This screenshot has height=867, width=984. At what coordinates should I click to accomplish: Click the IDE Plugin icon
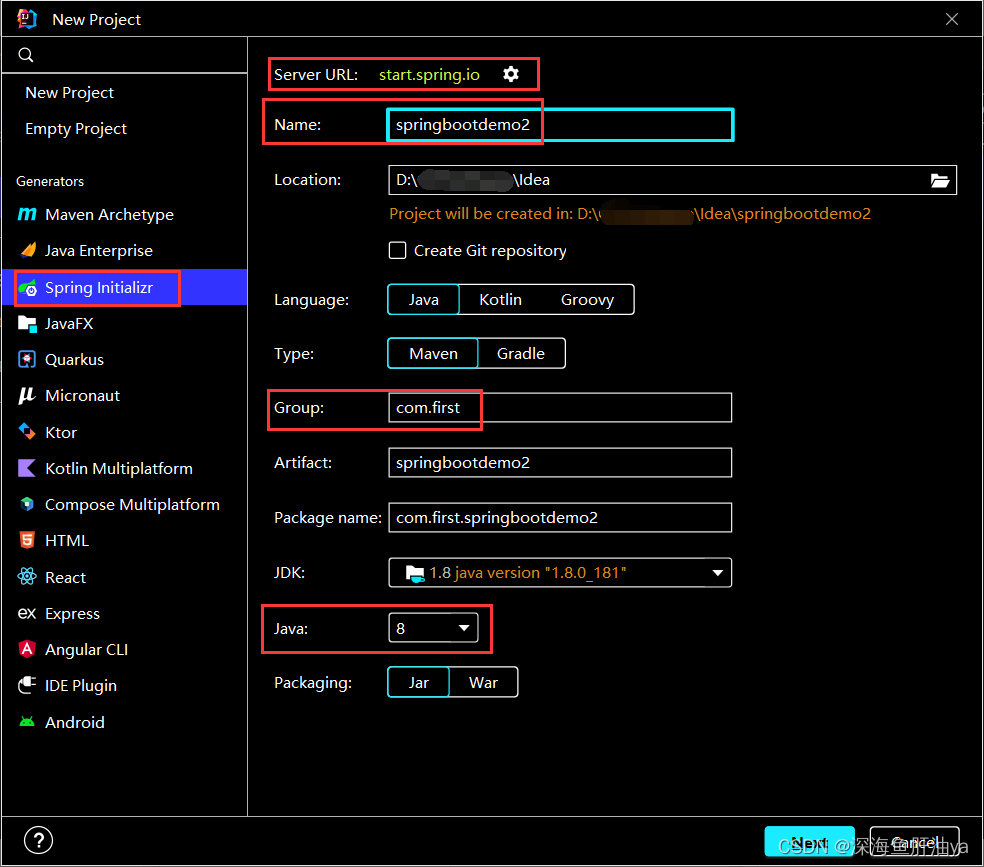[x=27, y=685]
